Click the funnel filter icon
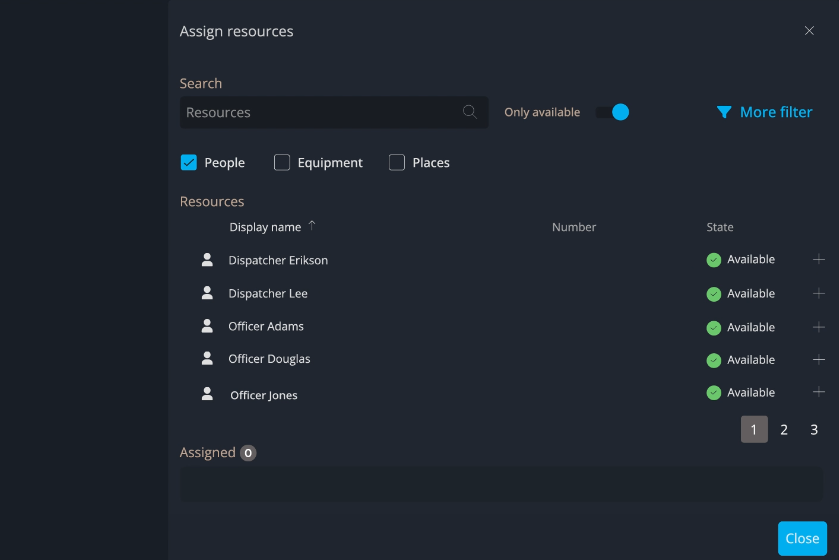This screenshot has width=839, height=560. (x=724, y=113)
